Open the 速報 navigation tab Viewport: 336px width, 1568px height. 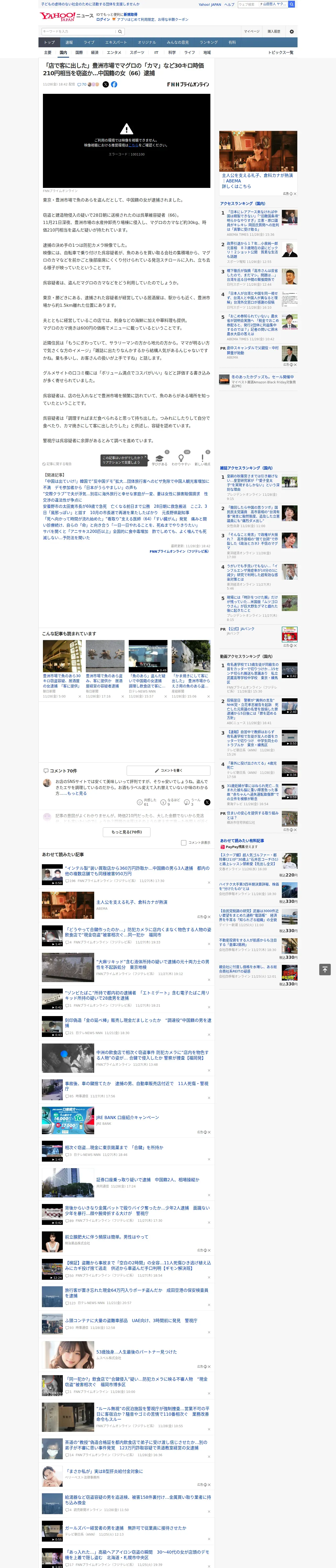[x=69, y=43]
